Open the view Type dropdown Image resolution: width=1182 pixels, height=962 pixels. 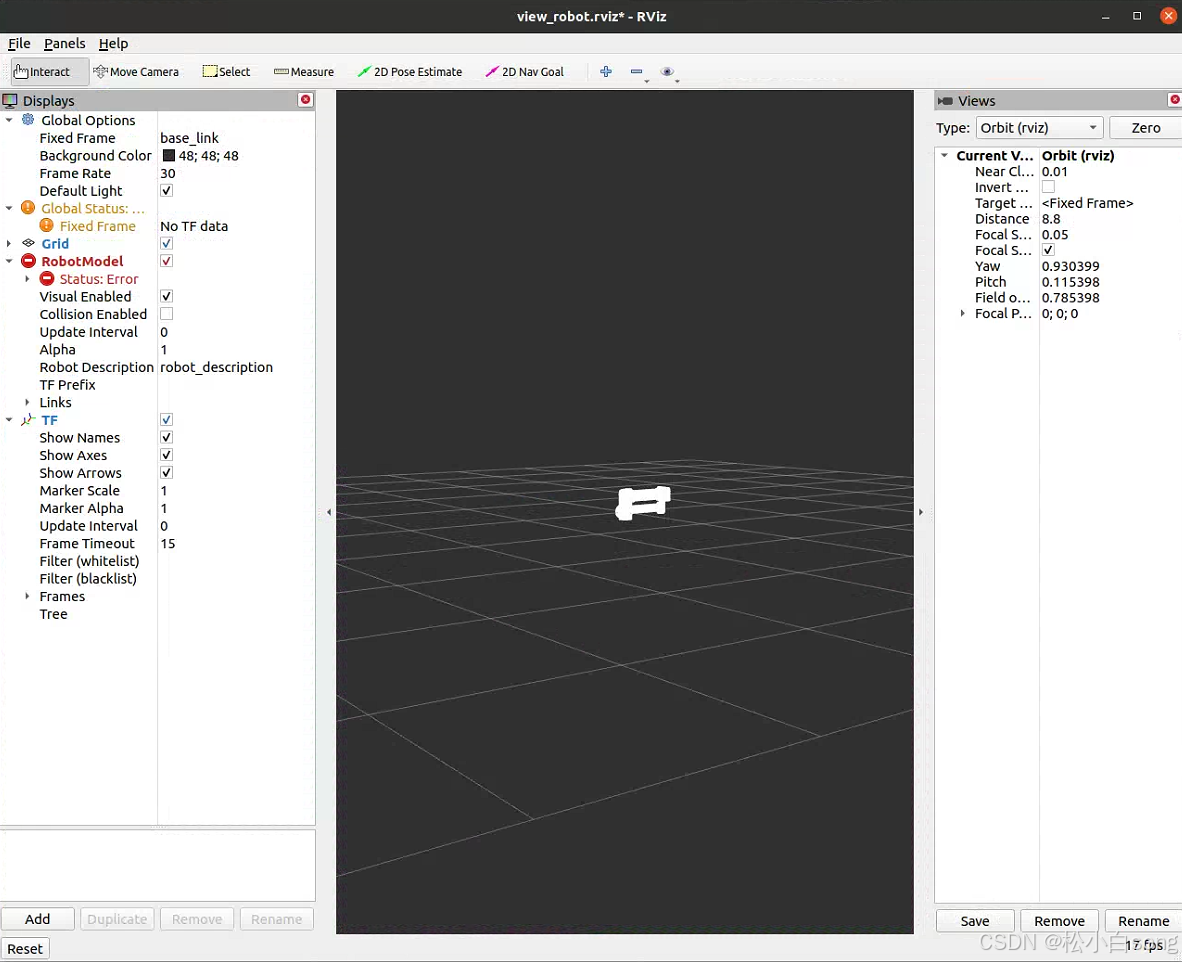[x=1039, y=127]
